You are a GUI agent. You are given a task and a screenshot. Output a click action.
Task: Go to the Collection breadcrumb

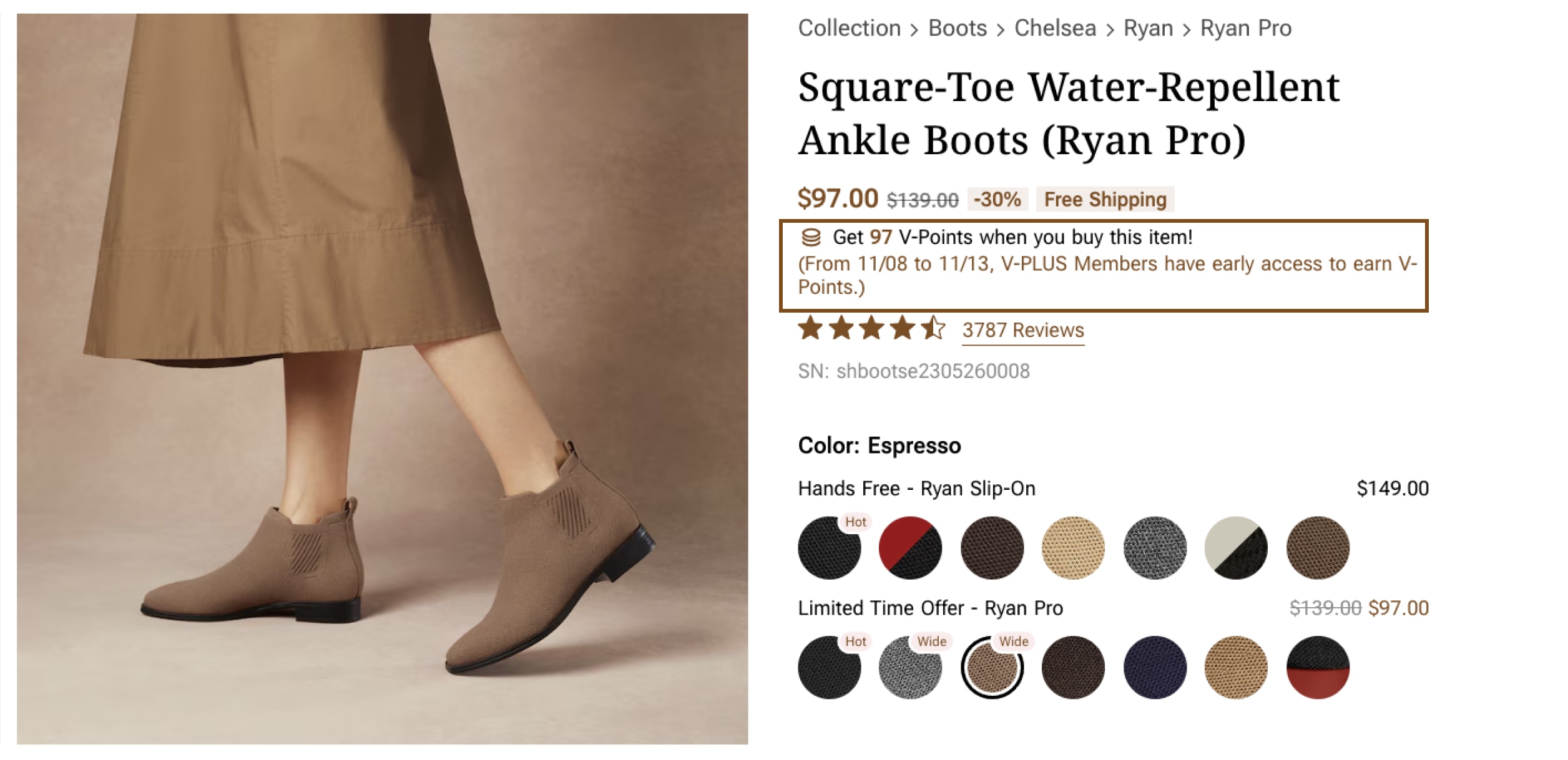pos(849,29)
